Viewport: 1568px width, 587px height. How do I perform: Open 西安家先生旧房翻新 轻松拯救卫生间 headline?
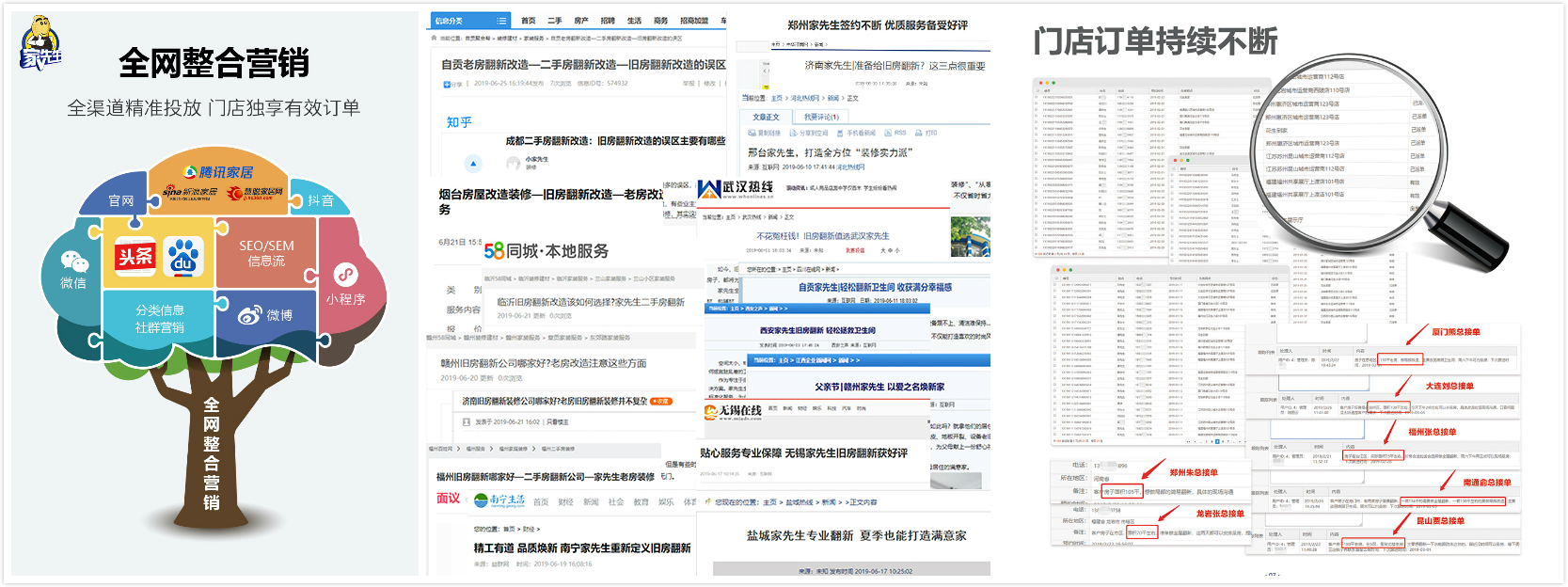click(x=818, y=331)
